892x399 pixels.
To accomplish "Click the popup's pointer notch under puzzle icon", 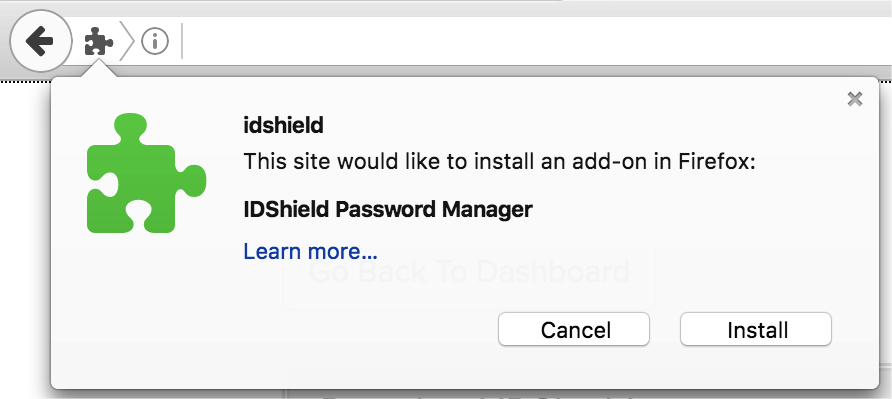I will click(x=99, y=68).
